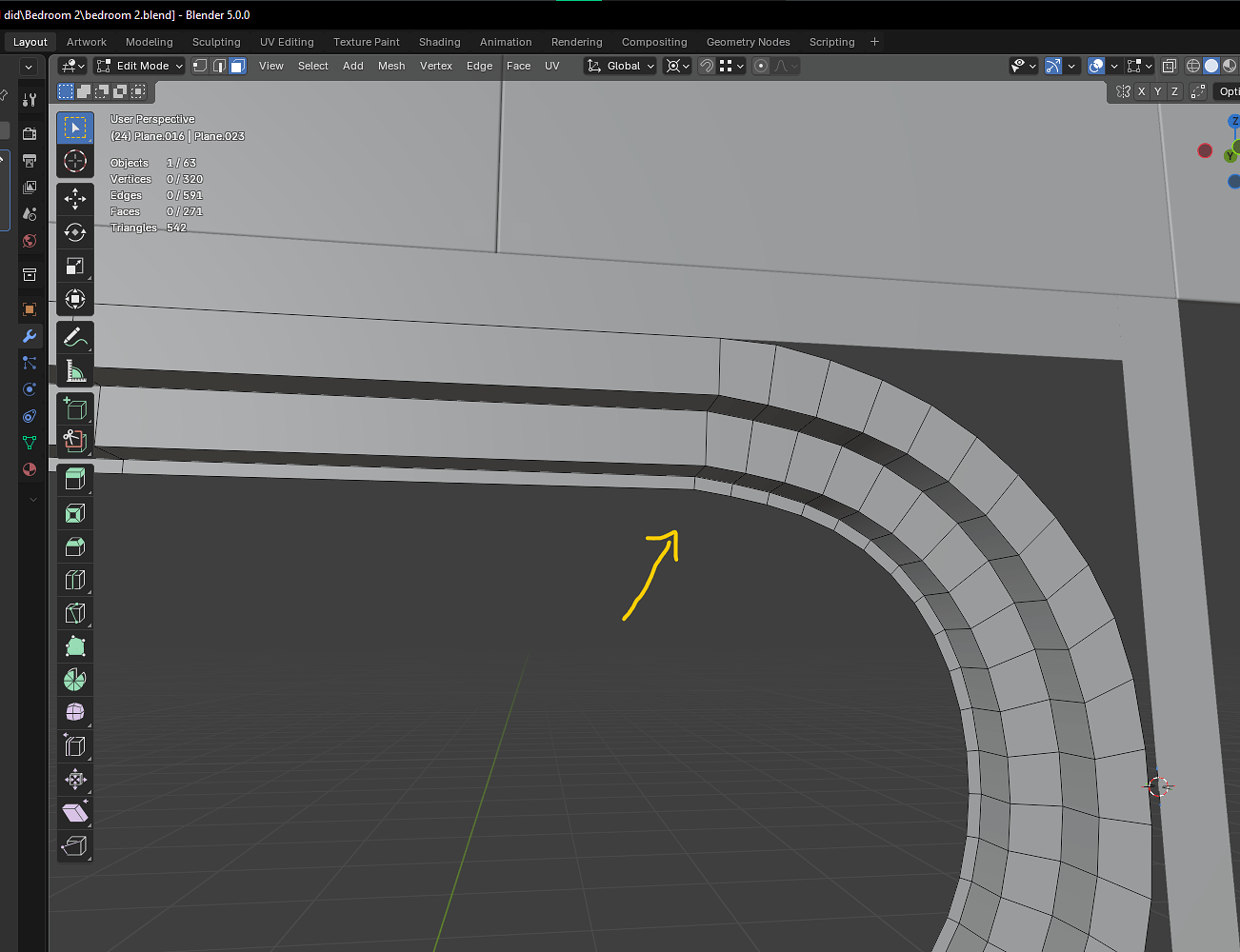Open the pivot point dropdown
1240x952 pixels.
(677, 66)
